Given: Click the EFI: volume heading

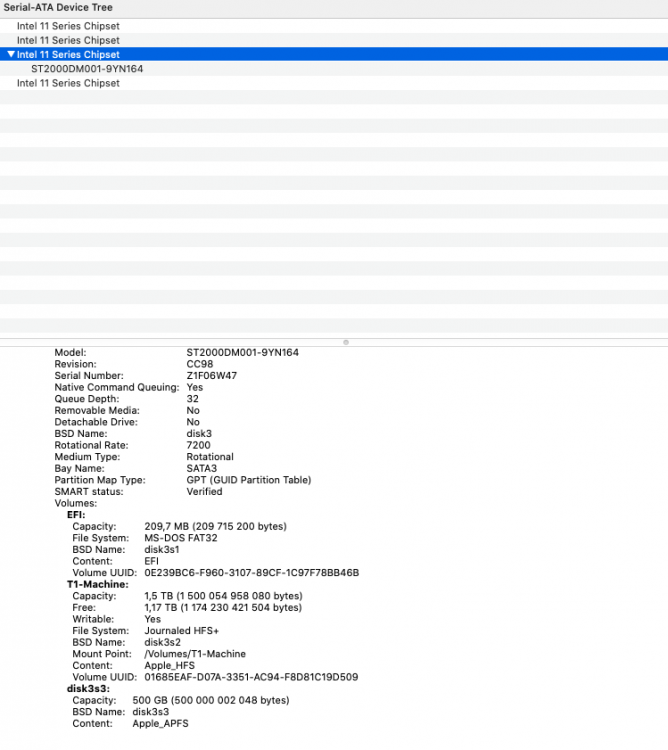Looking at the screenshot, I should point(76,515).
